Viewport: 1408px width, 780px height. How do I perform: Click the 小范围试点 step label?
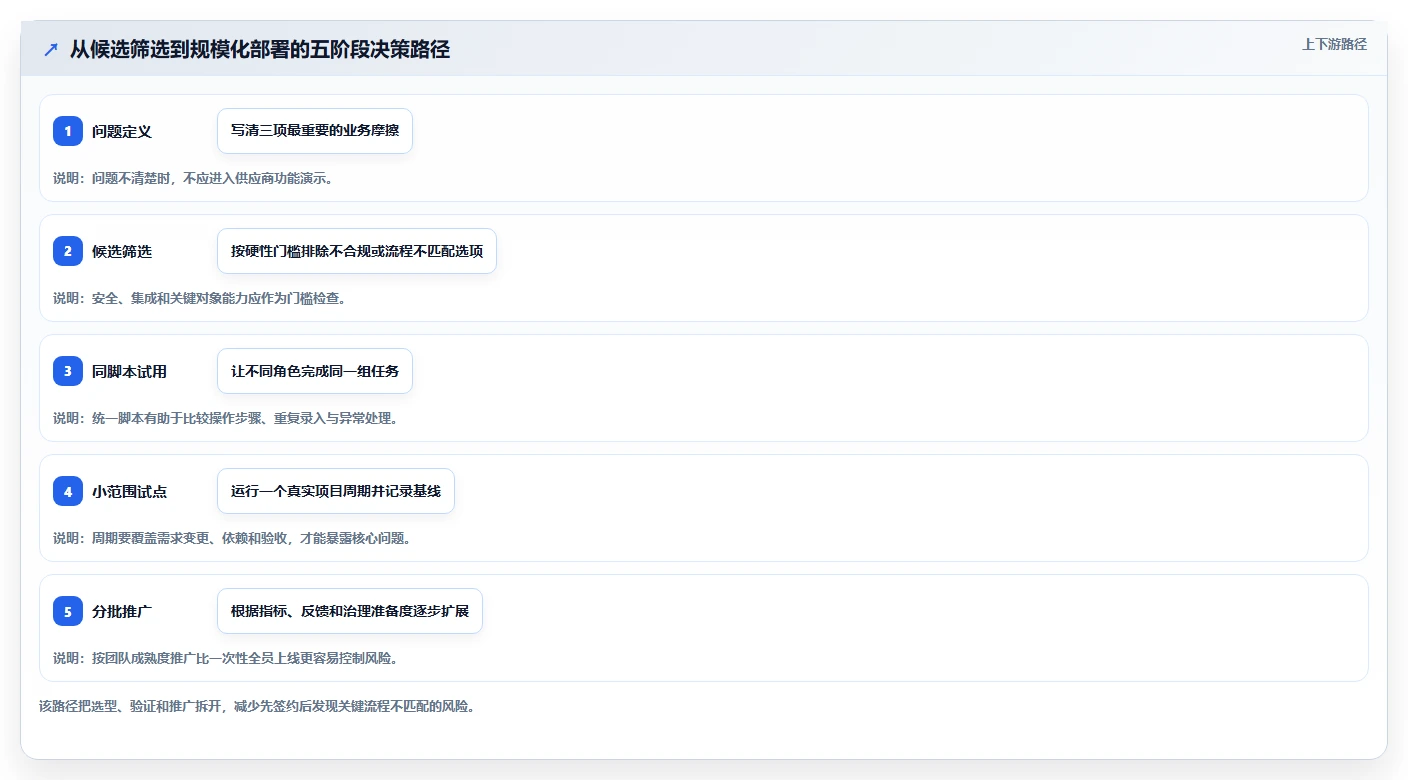(x=129, y=491)
